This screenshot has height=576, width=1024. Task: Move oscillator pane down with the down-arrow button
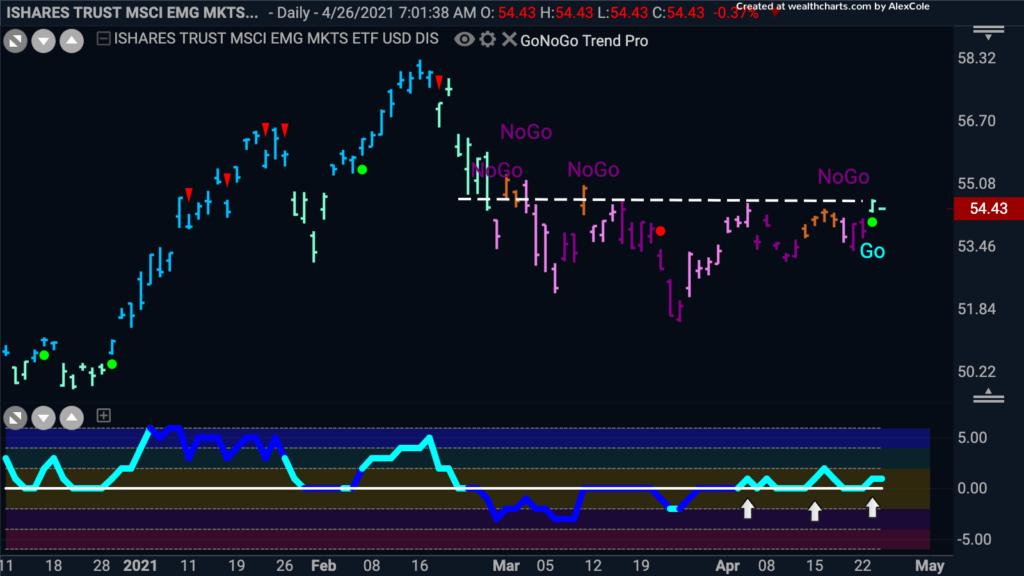point(44,417)
